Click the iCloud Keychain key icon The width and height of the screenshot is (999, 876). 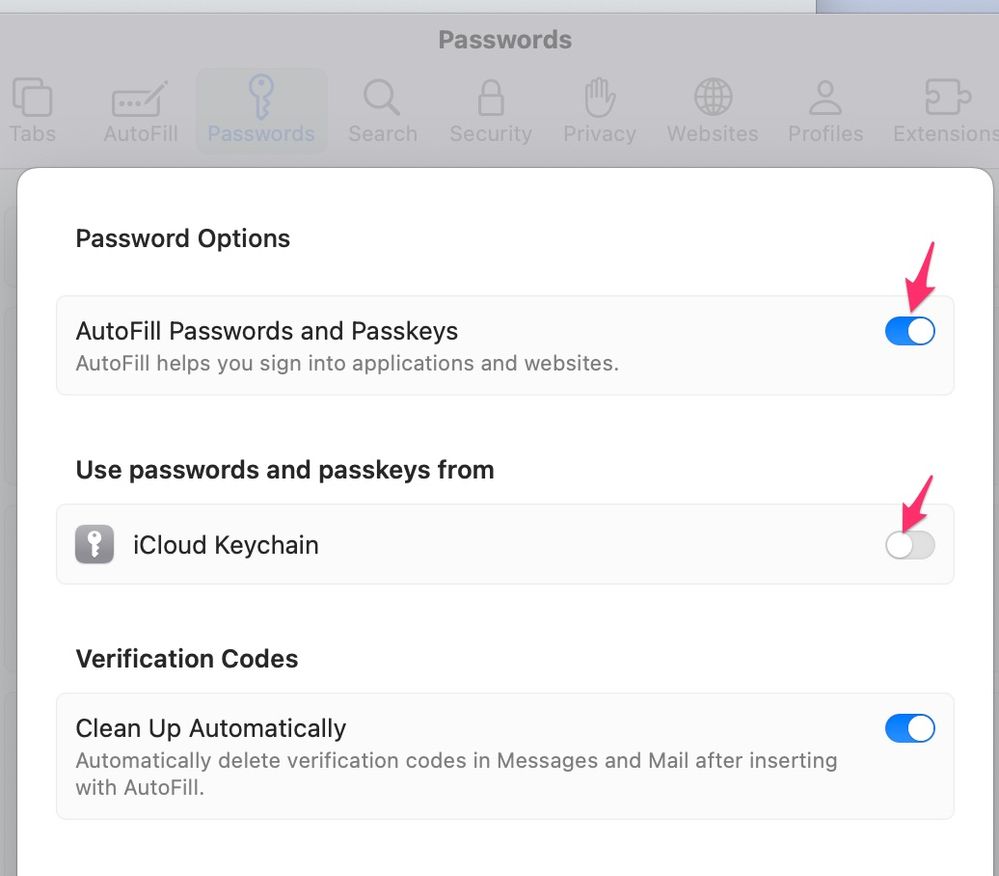pos(95,545)
